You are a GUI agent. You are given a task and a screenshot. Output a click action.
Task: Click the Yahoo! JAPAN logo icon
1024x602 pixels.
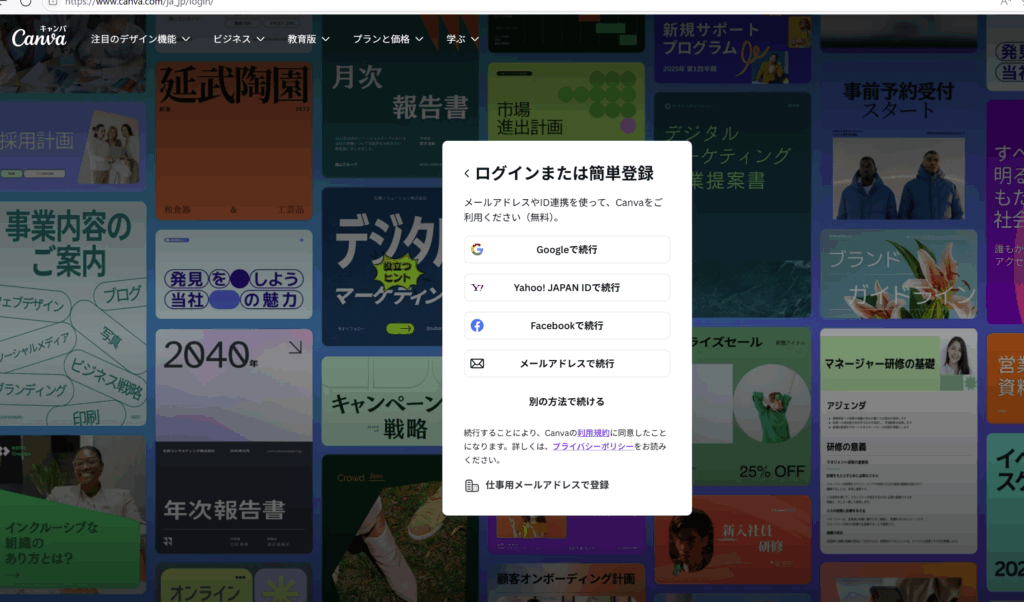pos(477,287)
